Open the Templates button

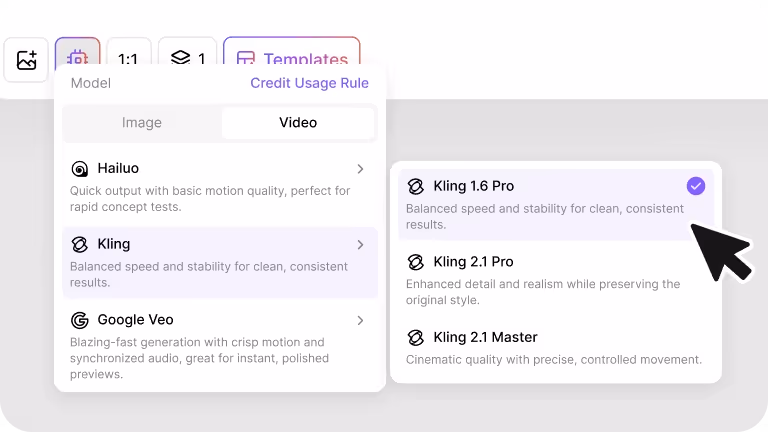[292, 60]
